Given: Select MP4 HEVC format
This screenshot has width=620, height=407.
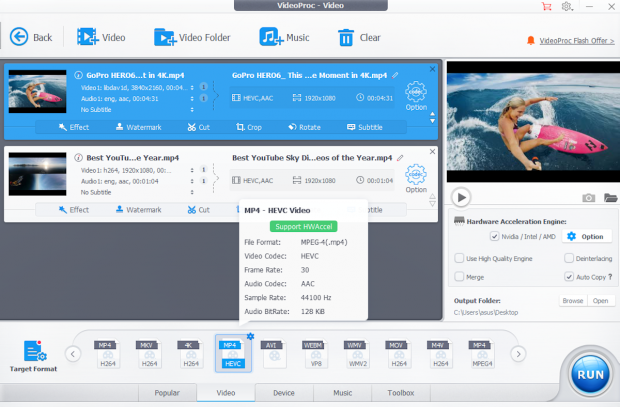Looking at the screenshot, I should pos(233,353).
